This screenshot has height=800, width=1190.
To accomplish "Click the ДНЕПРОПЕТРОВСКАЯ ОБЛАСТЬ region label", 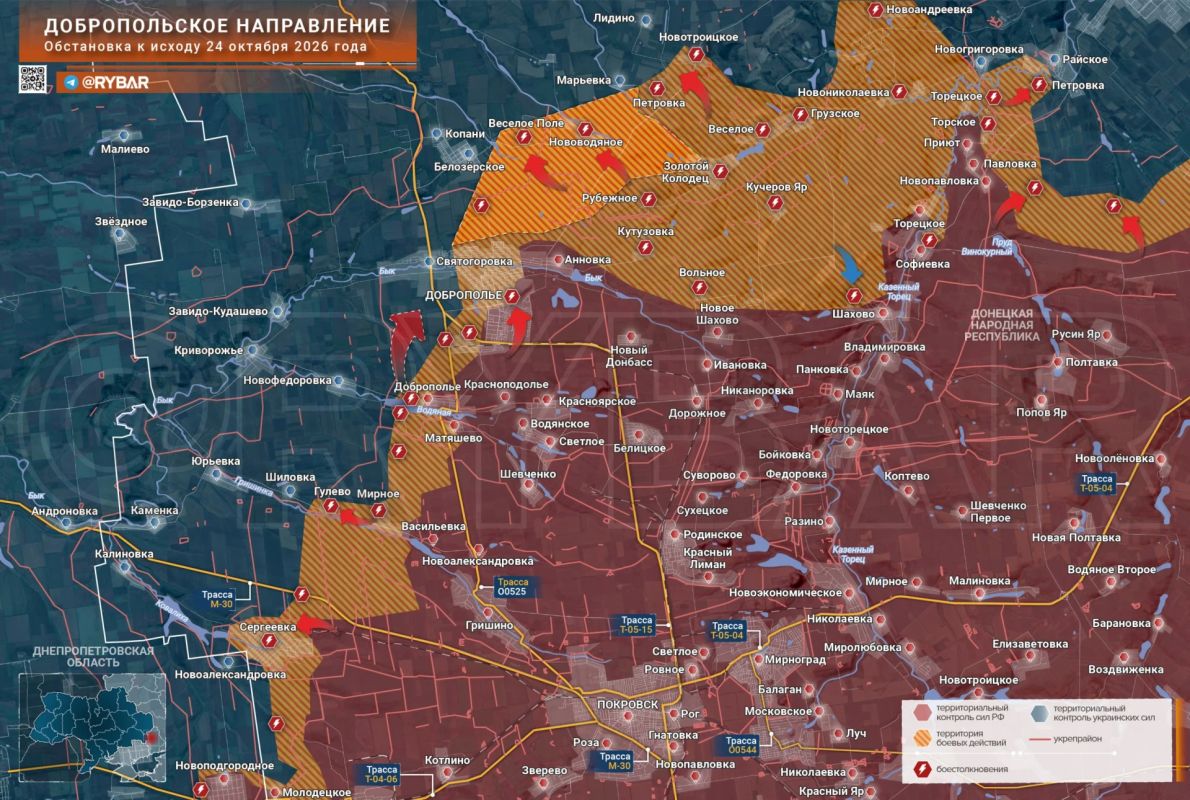I will tap(93, 657).
